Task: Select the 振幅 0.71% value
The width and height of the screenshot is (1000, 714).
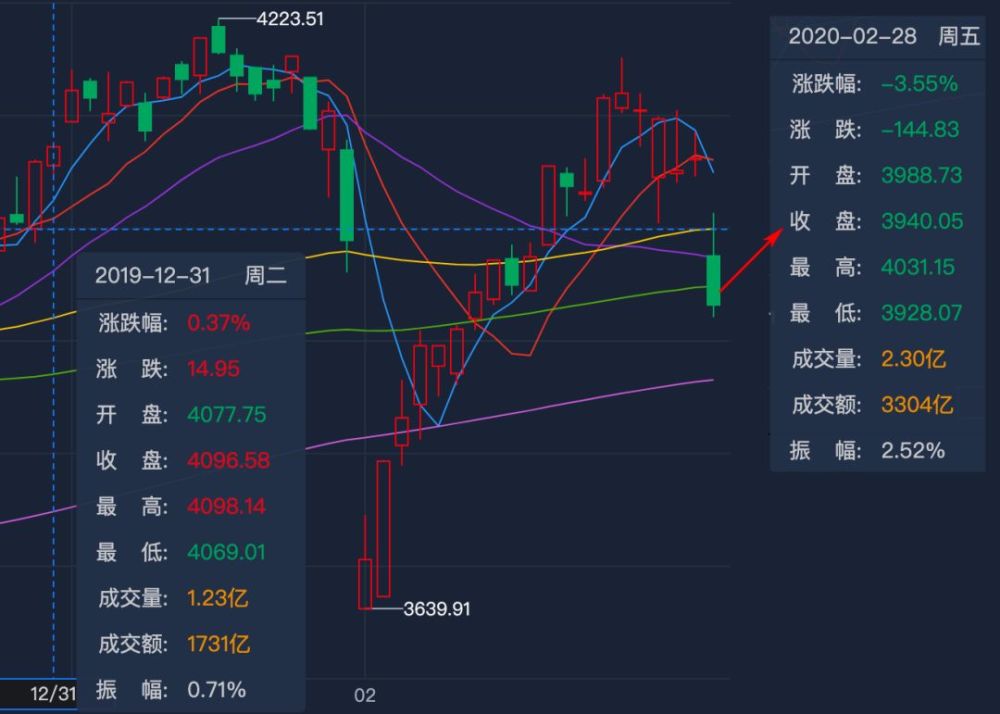Action: (216, 689)
